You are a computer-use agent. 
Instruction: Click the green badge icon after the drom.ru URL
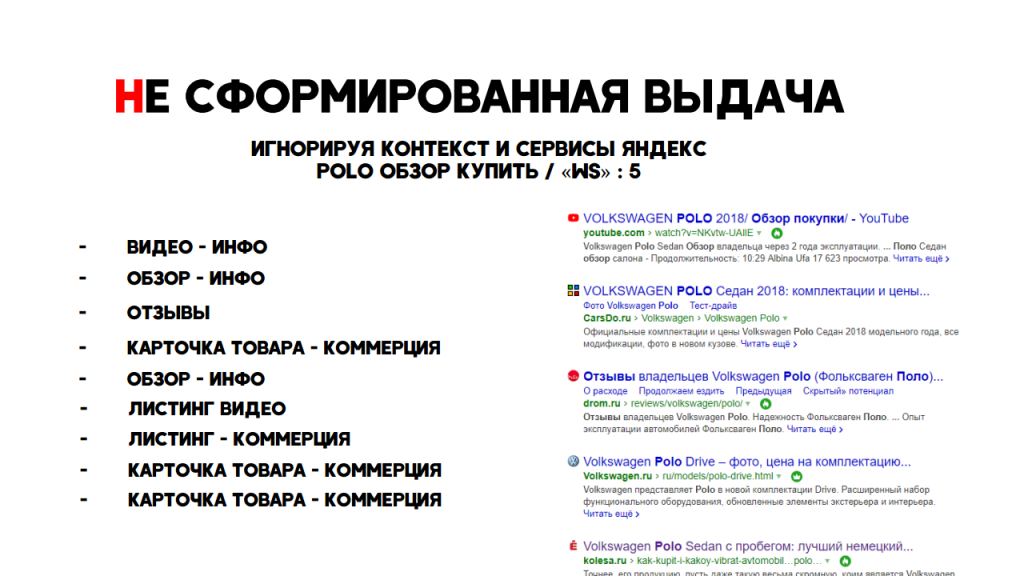point(765,404)
